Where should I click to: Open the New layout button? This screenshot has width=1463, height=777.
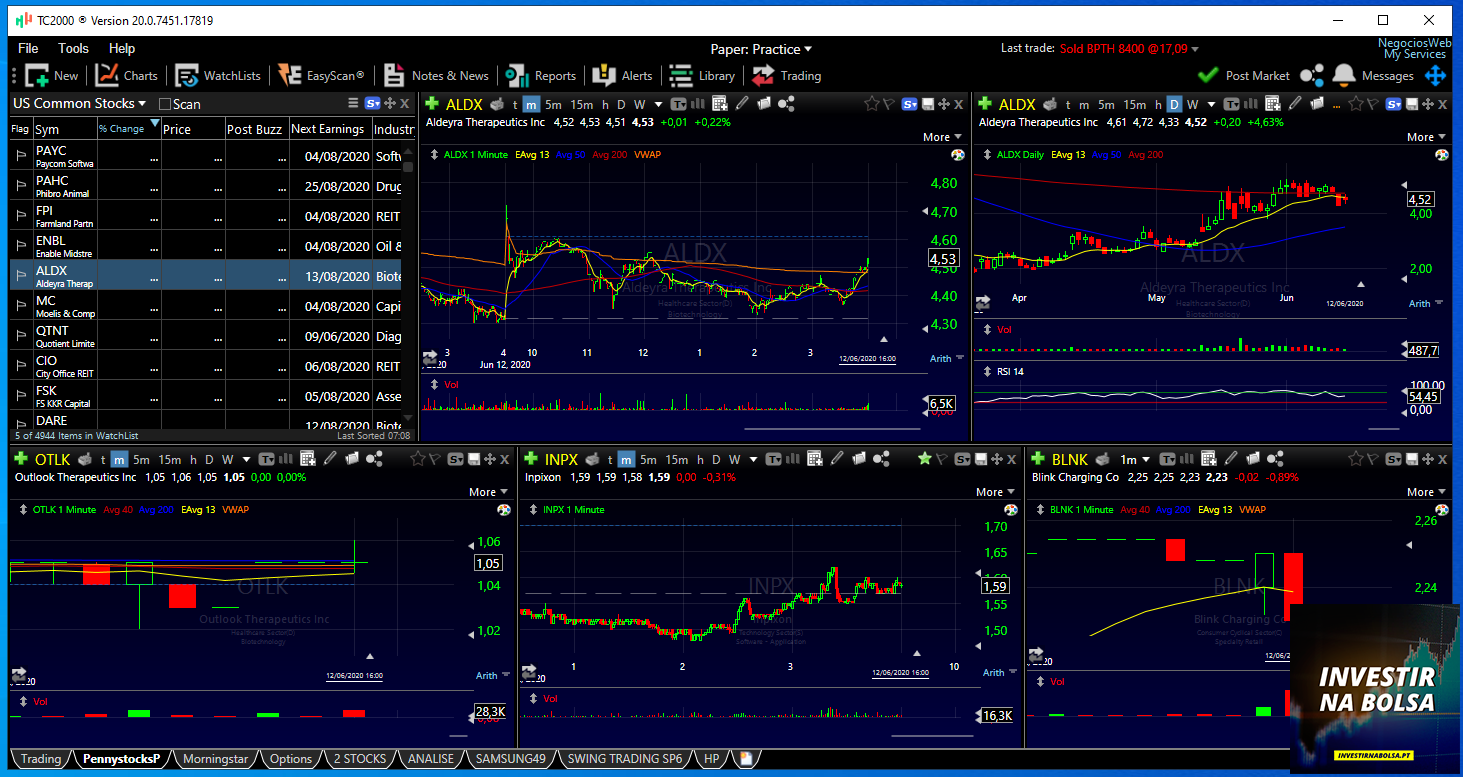coord(51,75)
